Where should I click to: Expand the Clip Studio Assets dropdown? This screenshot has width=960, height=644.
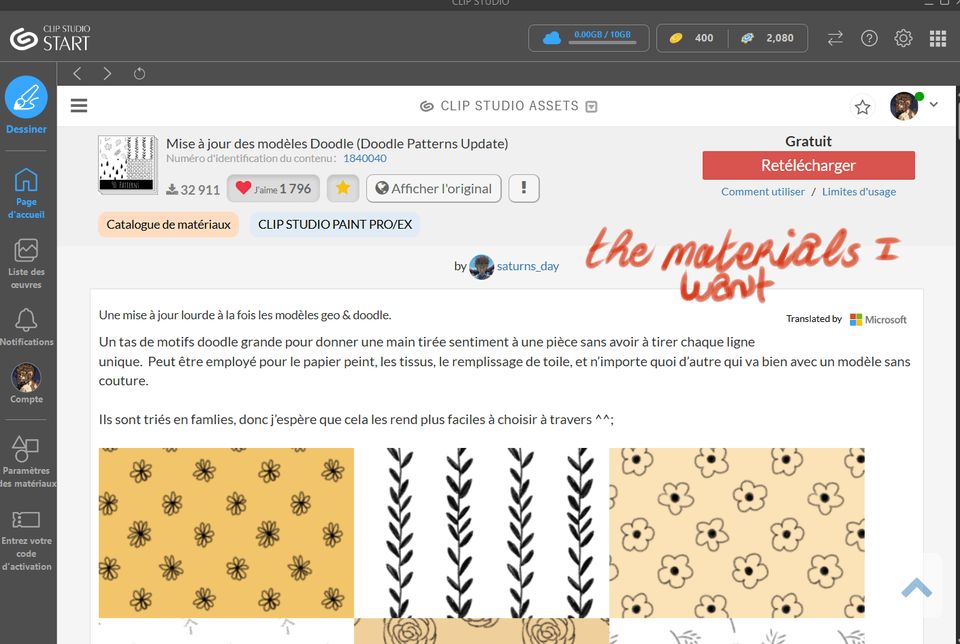click(x=591, y=107)
